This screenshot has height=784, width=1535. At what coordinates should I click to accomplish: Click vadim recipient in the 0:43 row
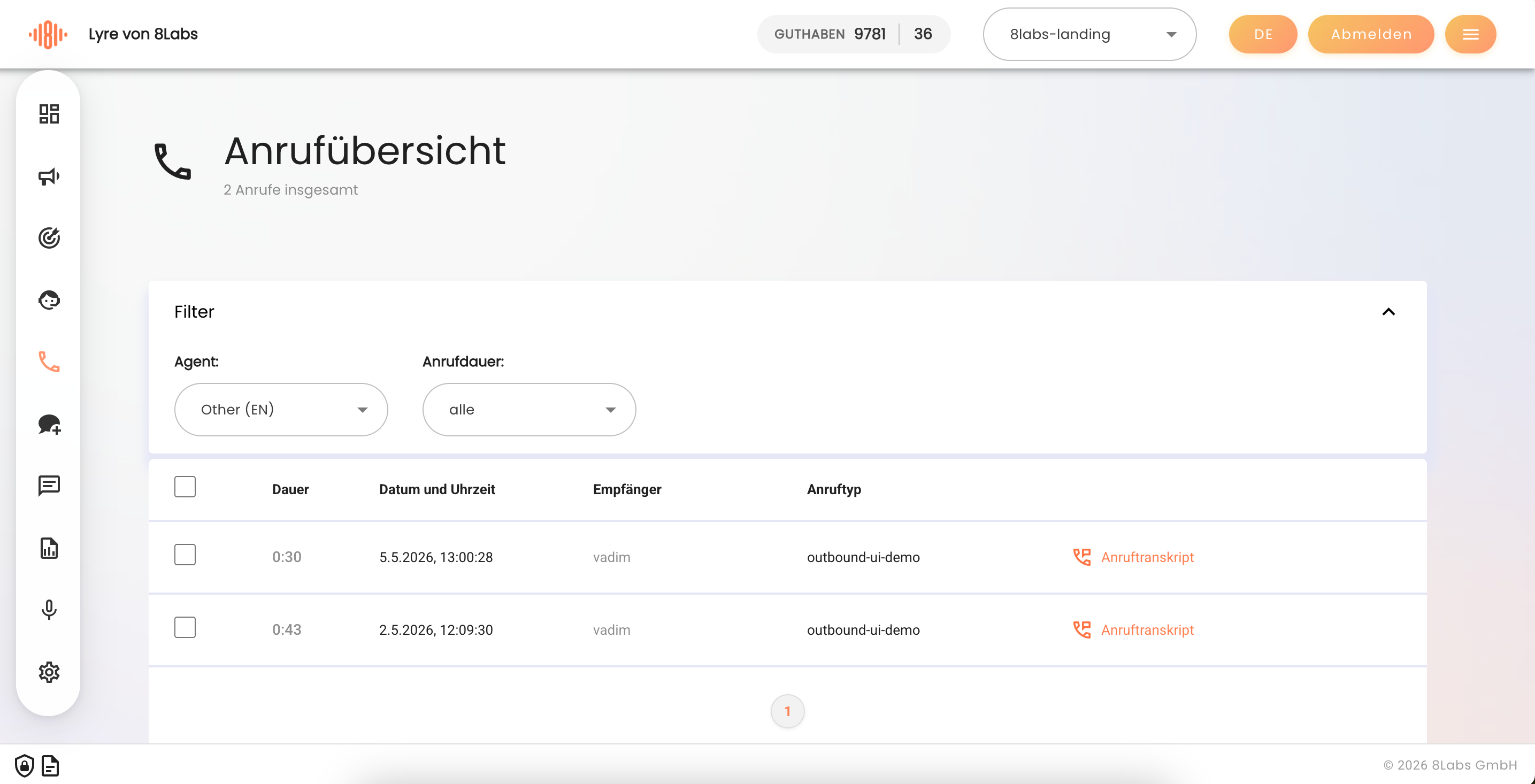pos(611,629)
